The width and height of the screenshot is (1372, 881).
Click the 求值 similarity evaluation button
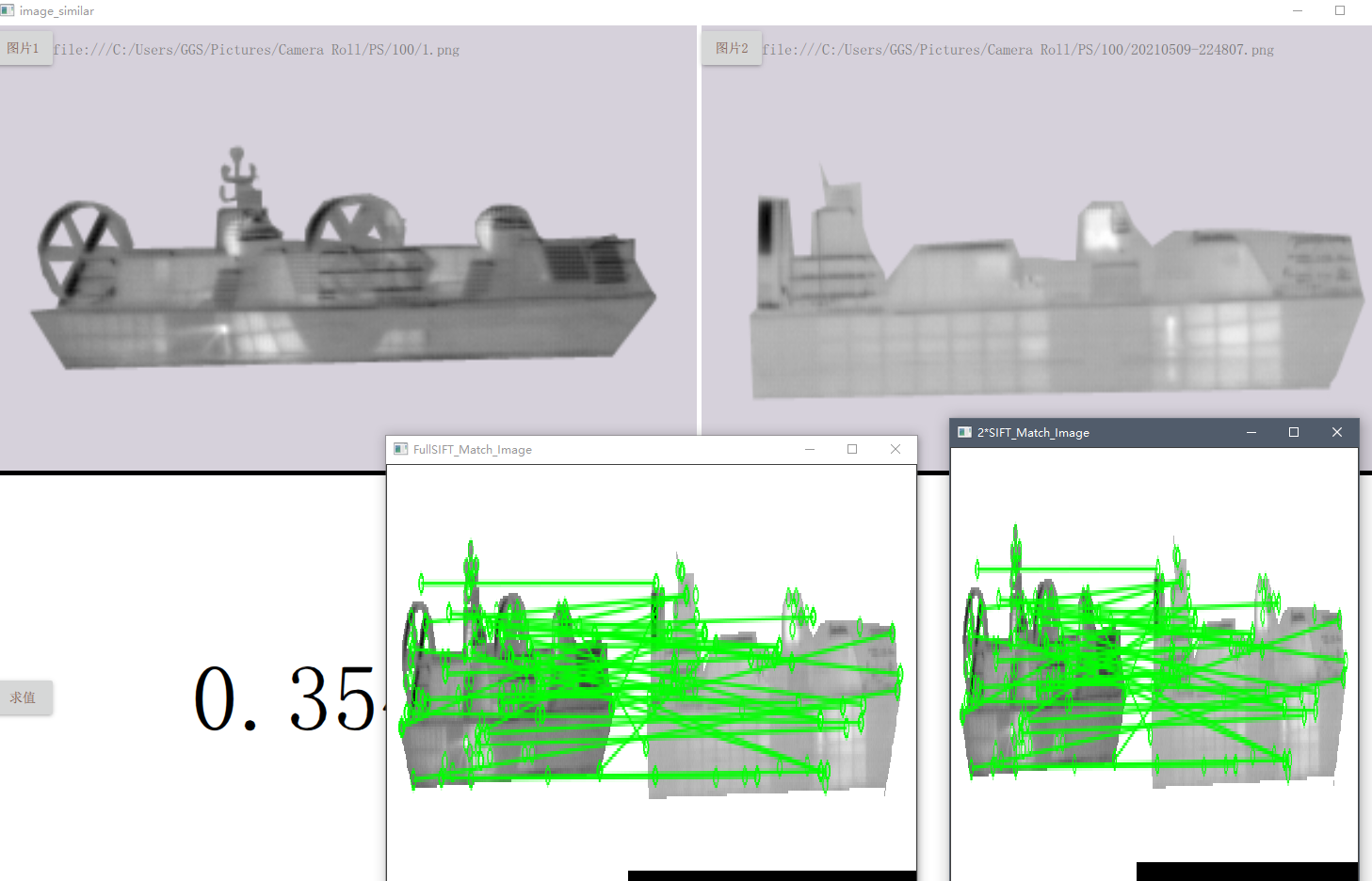(25, 697)
